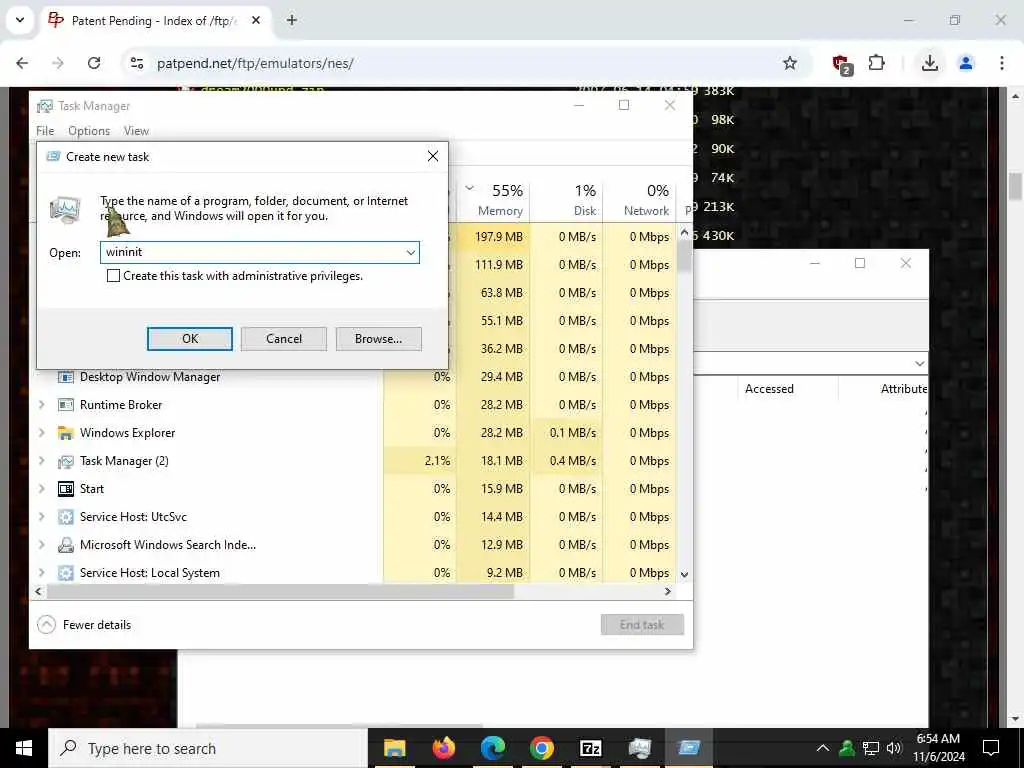Expand Service Host: Local System

pyautogui.click(x=42, y=573)
